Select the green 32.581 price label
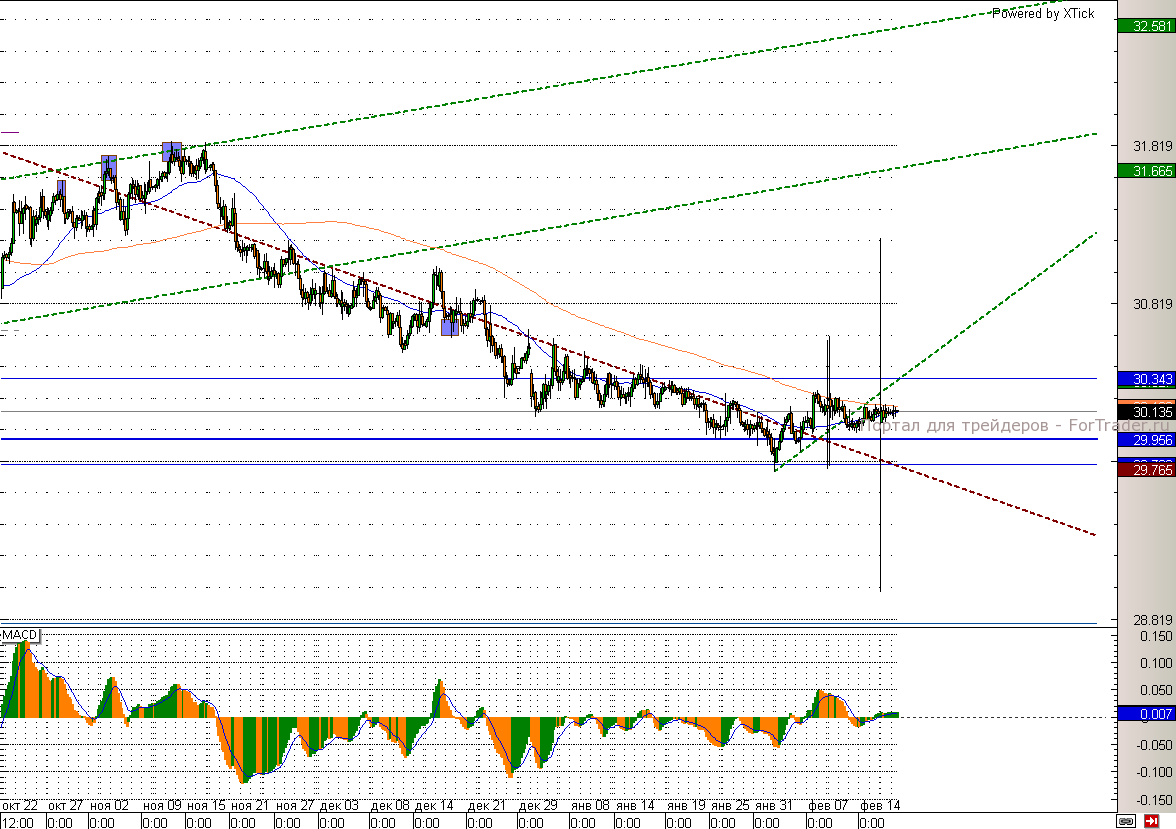Screen dimensions: 1176x829 click(1146, 26)
